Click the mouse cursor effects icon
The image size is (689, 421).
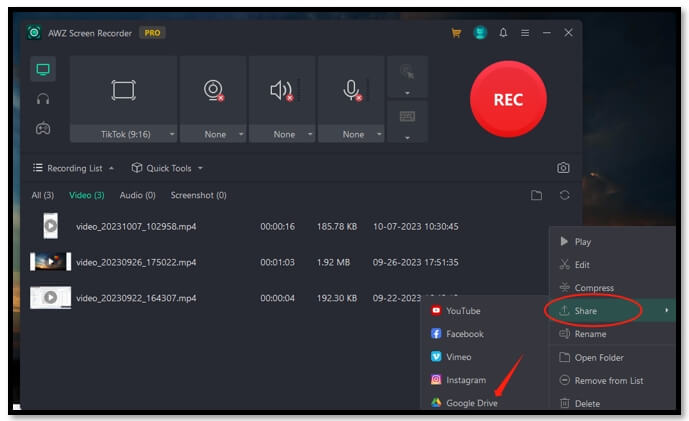point(407,72)
